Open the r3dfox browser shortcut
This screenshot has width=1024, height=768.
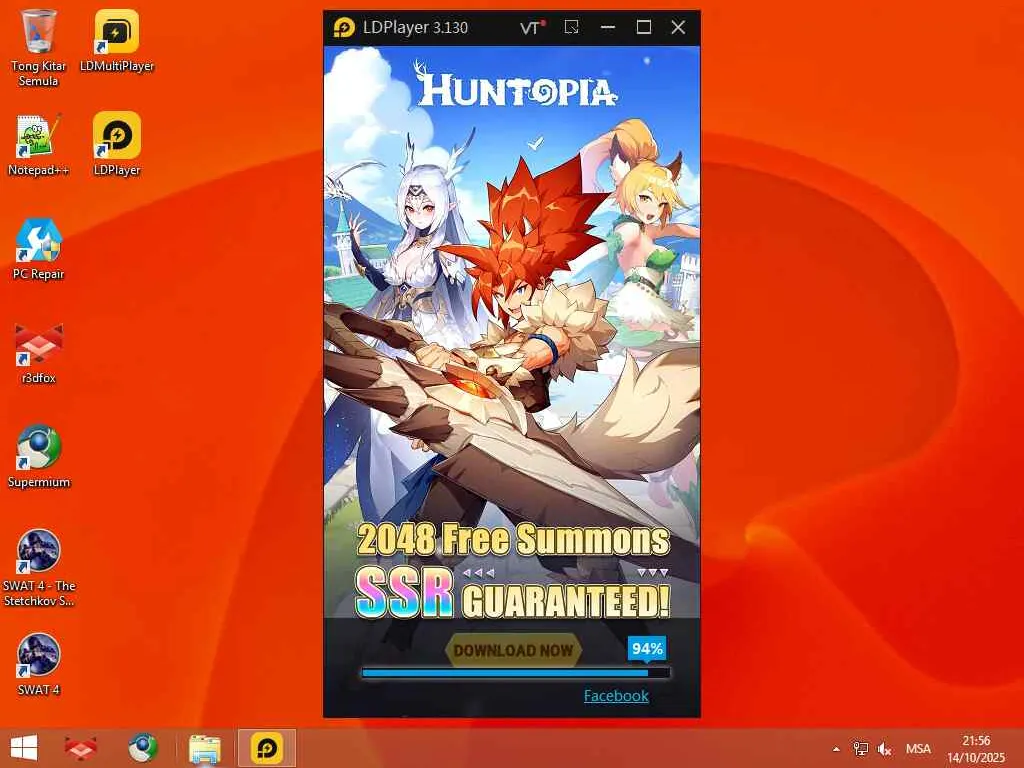[39, 353]
